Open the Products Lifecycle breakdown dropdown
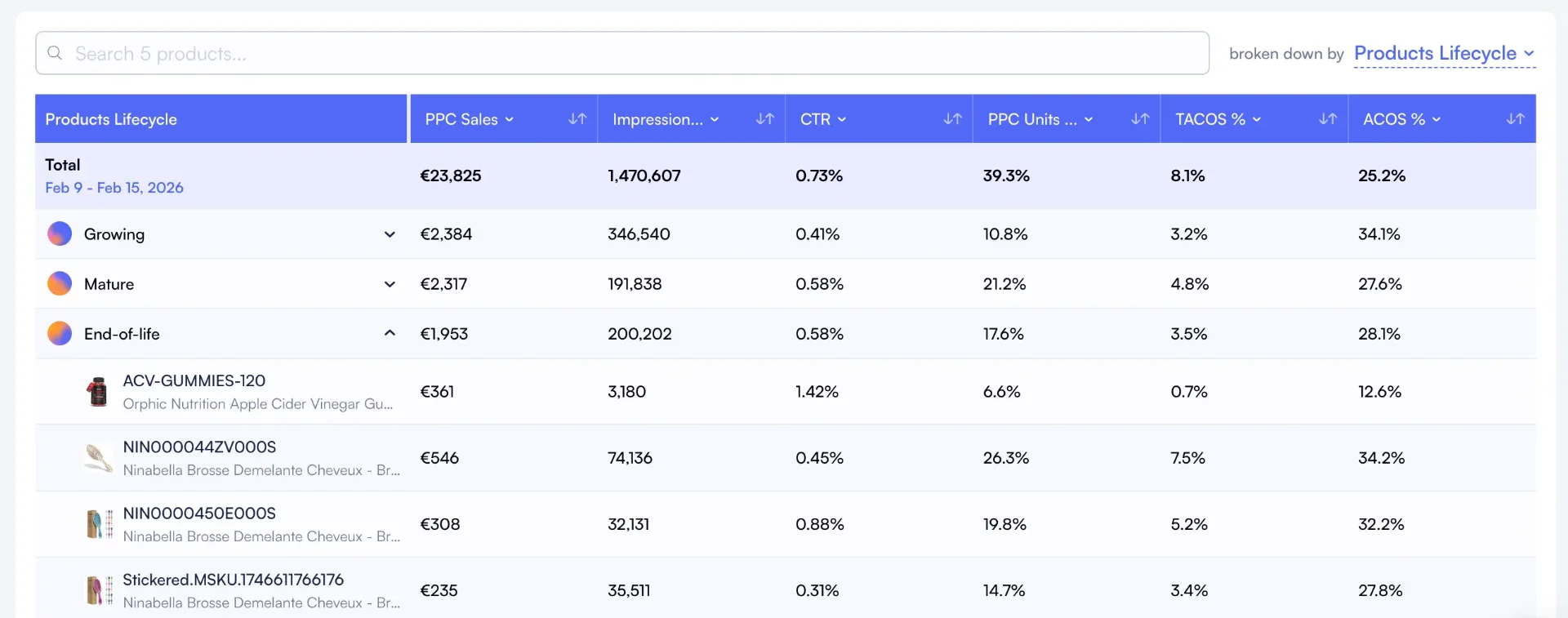Image resolution: width=1568 pixels, height=618 pixels. tap(1445, 53)
